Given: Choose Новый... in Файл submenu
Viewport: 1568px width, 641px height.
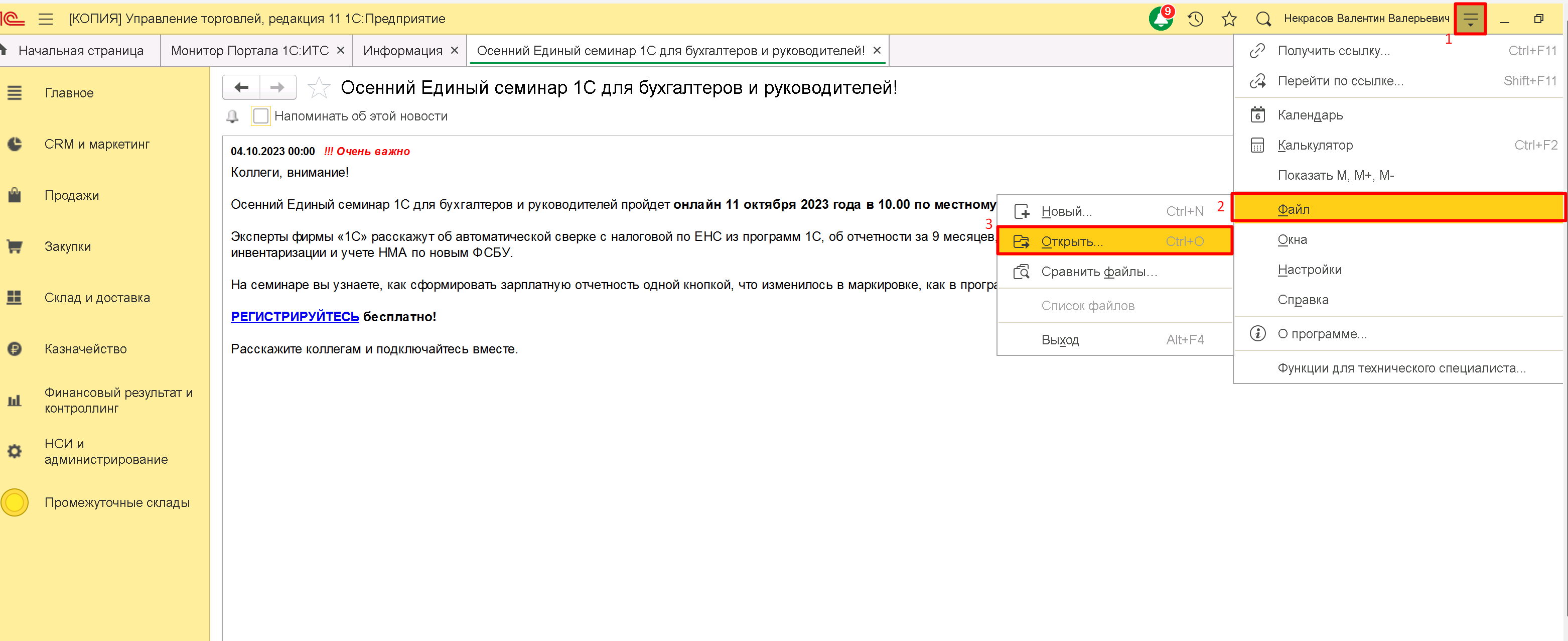Looking at the screenshot, I should point(1115,211).
